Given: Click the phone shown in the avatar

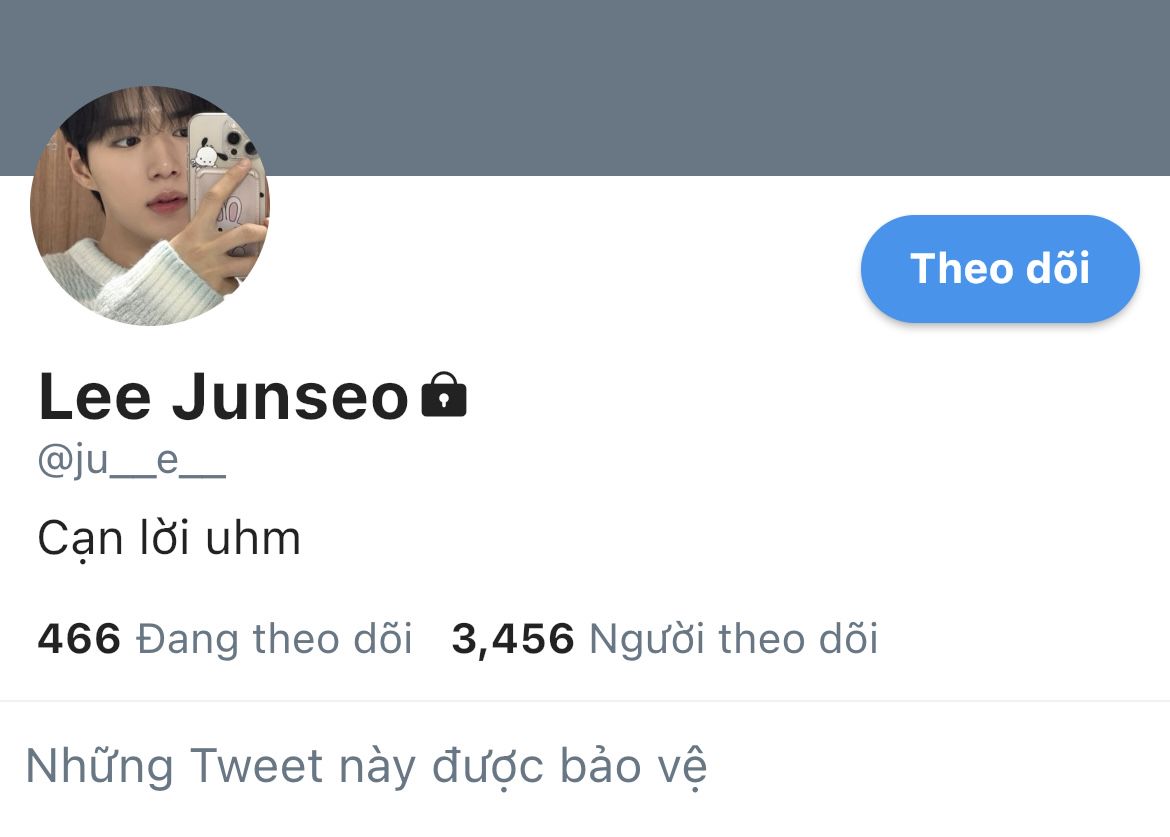Looking at the screenshot, I should 226,183.
